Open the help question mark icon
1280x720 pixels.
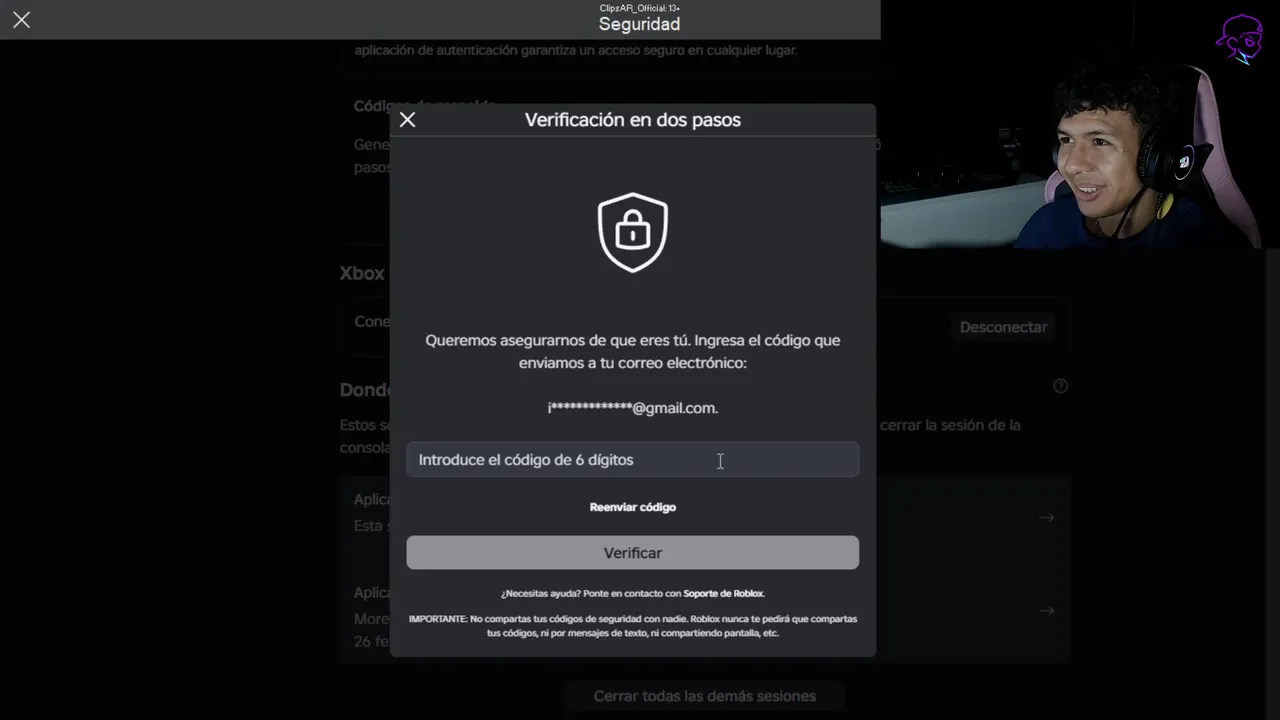coord(1061,386)
